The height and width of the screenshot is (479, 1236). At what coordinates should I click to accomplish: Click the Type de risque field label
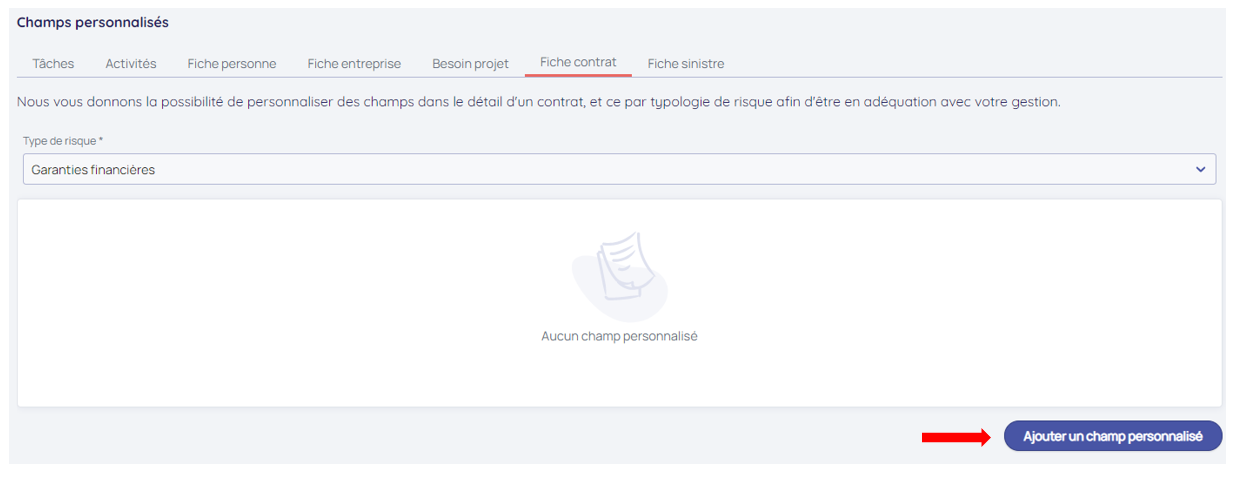coord(58,141)
